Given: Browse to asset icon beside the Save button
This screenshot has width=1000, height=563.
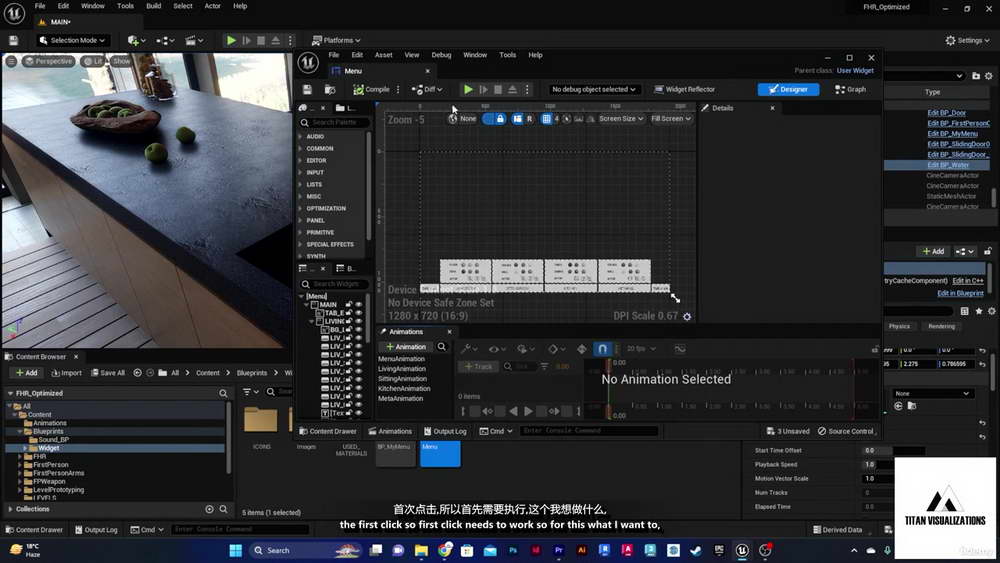Looking at the screenshot, I should [x=330, y=89].
